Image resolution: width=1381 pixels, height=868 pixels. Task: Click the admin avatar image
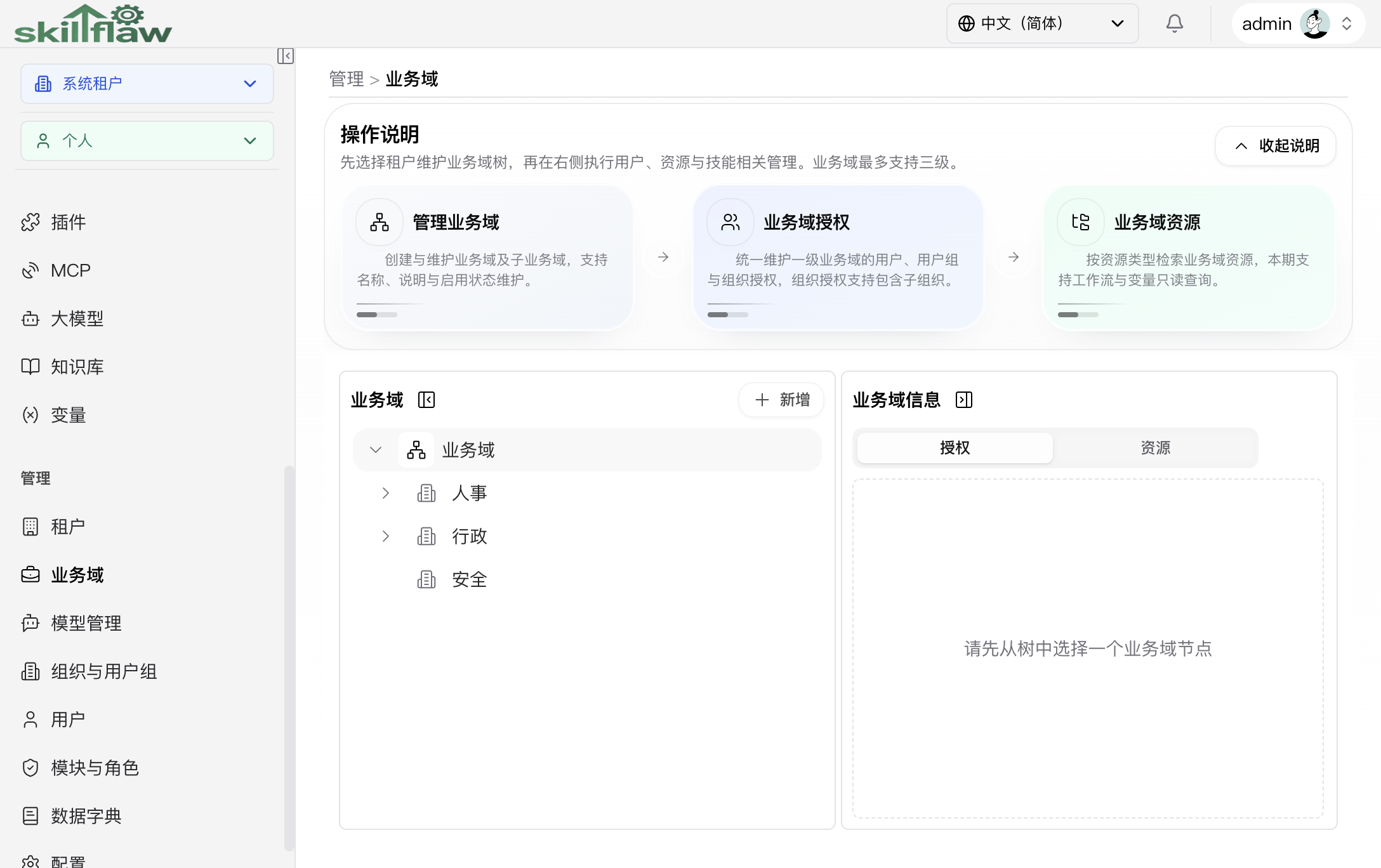pos(1315,23)
